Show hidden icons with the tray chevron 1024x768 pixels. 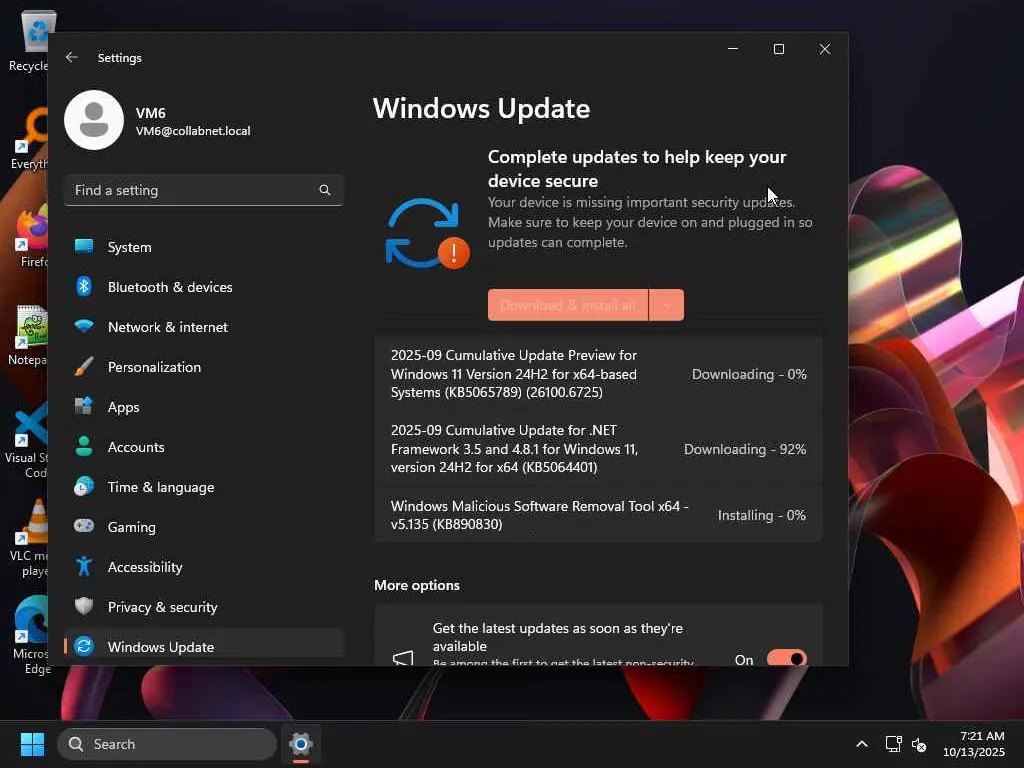click(862, 744)
